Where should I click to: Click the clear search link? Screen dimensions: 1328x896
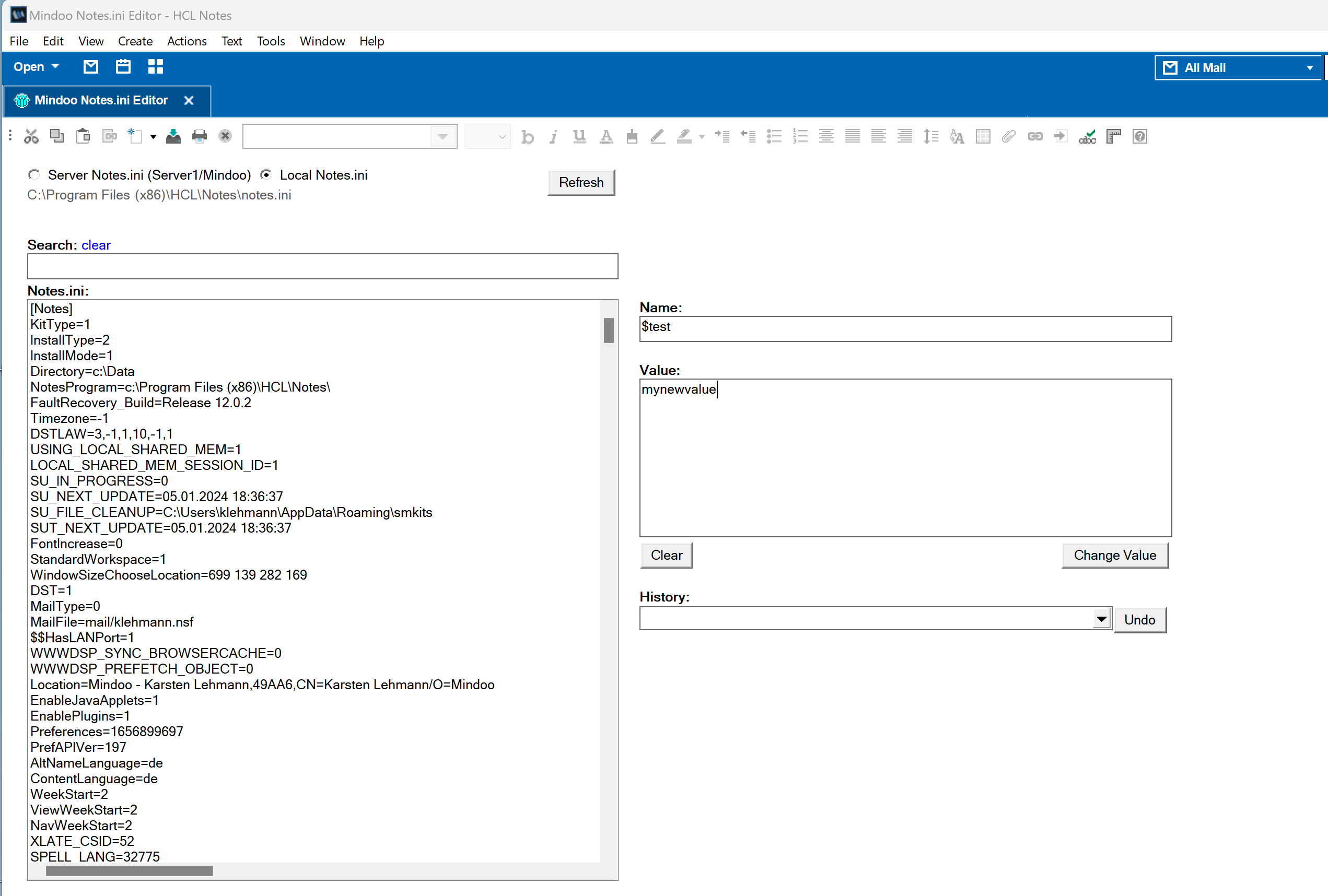point(96,245)
